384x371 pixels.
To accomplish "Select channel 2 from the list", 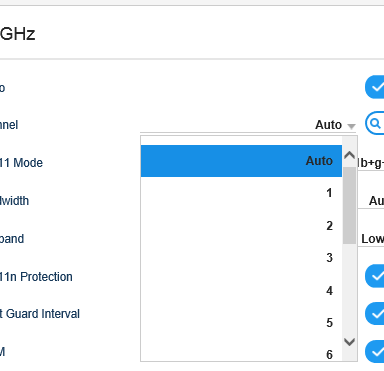I will click(241, 225).
